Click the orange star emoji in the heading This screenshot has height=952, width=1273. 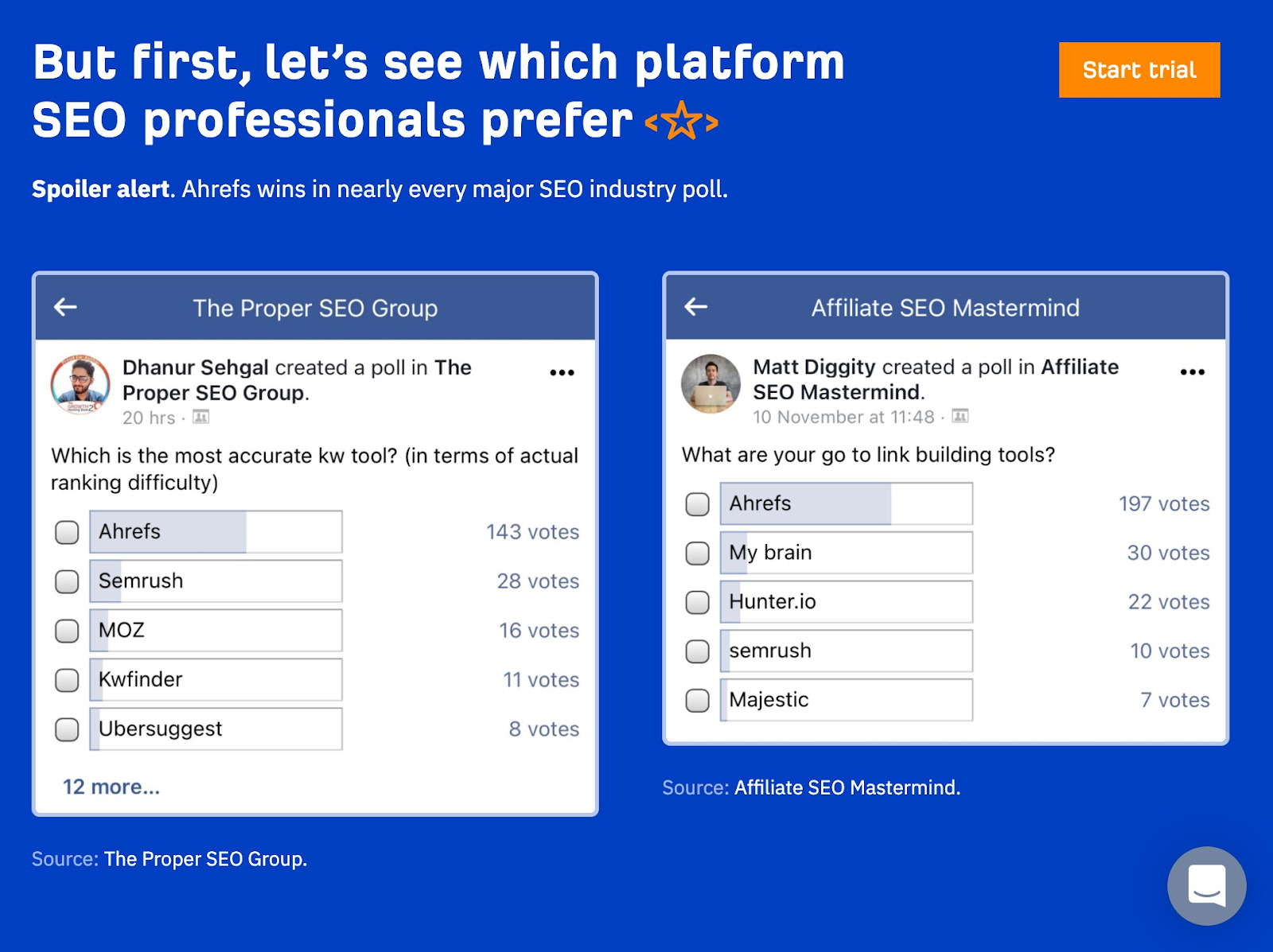click(x=680, y=121)
